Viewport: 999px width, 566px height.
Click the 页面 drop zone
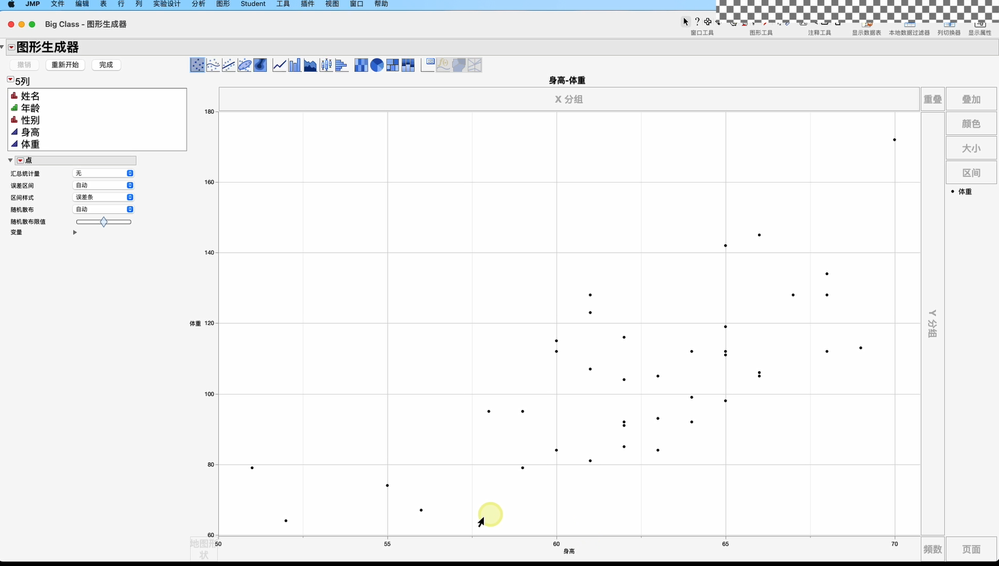[x=971, y=549]
